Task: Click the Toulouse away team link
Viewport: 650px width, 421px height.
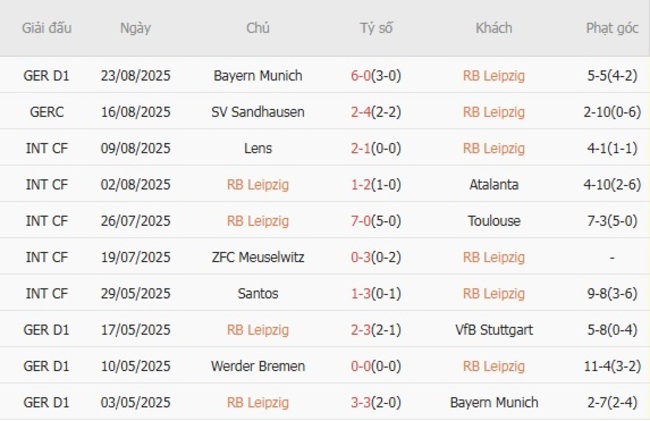Action: click(493, 221)
